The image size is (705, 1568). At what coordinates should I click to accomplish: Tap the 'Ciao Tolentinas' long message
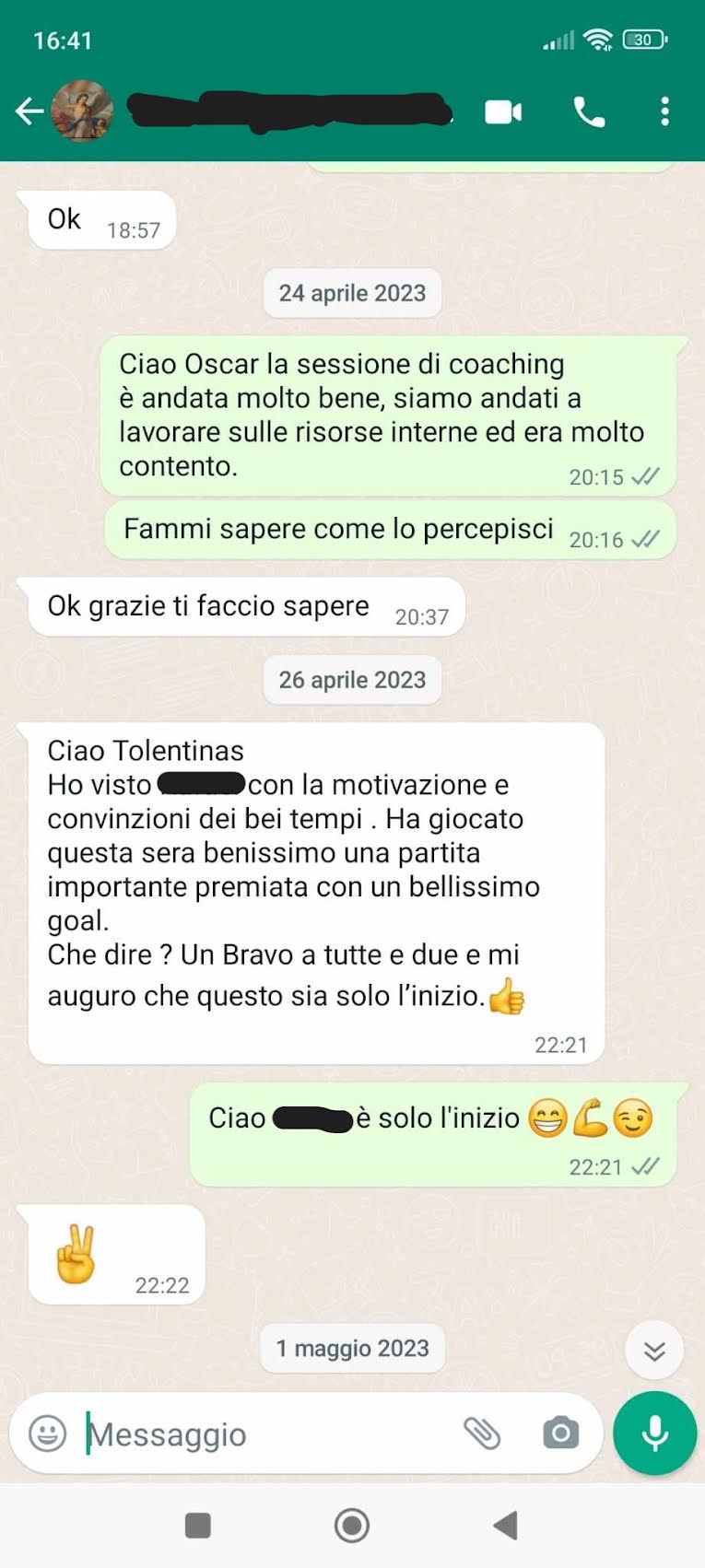click(317, 894)
